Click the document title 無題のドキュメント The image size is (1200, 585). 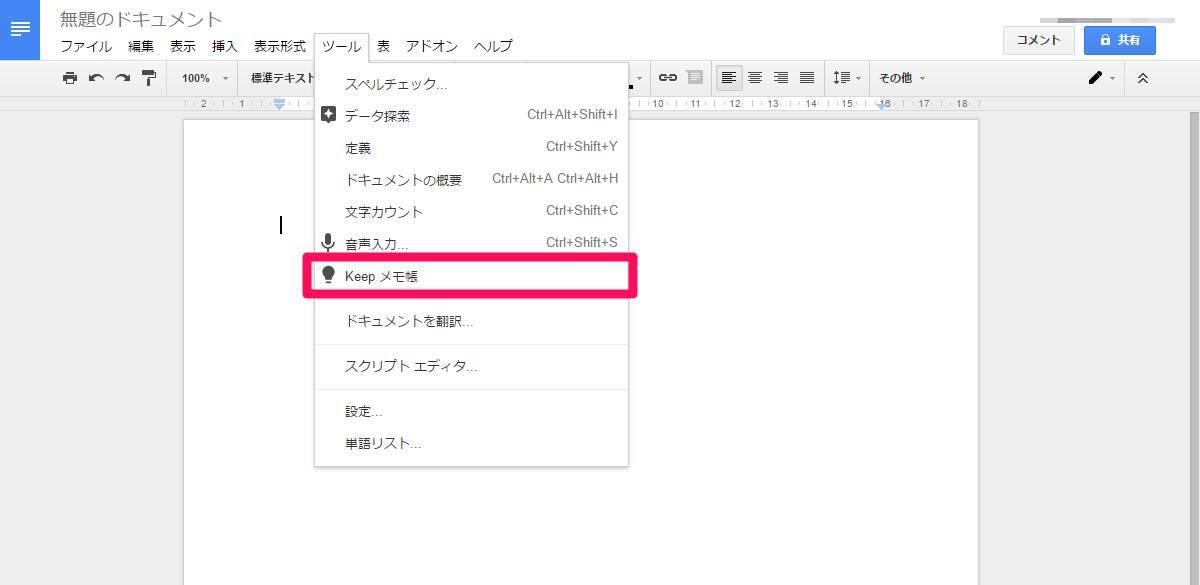(x=141, y=19)
